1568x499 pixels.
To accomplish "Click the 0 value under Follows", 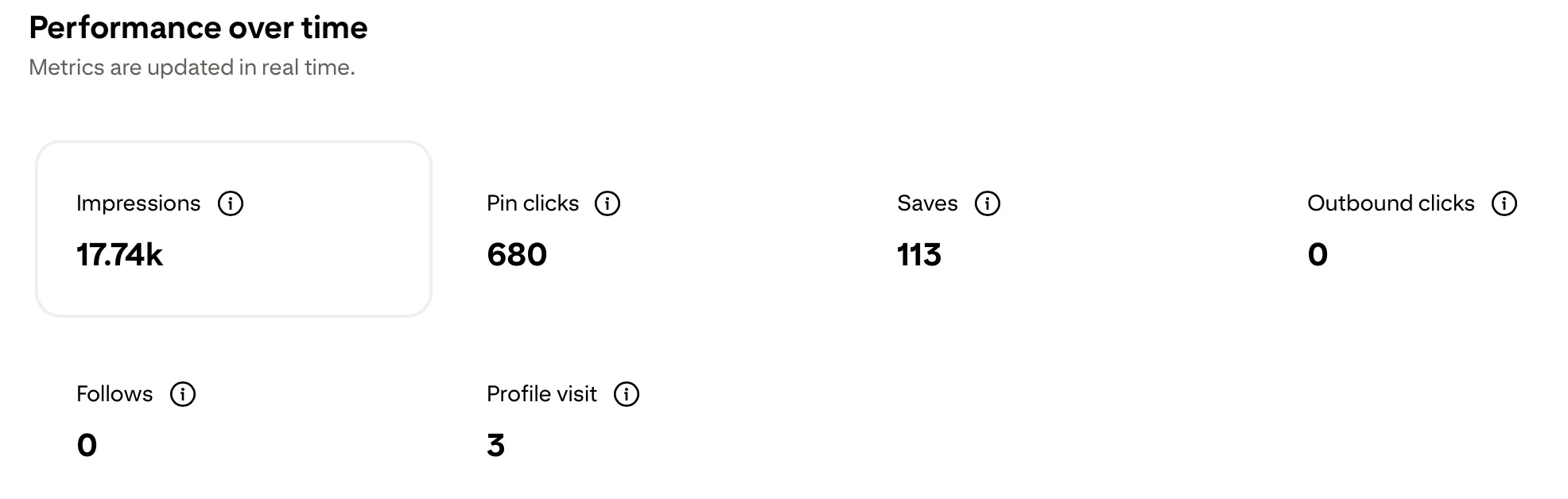I will coord(87,446).
